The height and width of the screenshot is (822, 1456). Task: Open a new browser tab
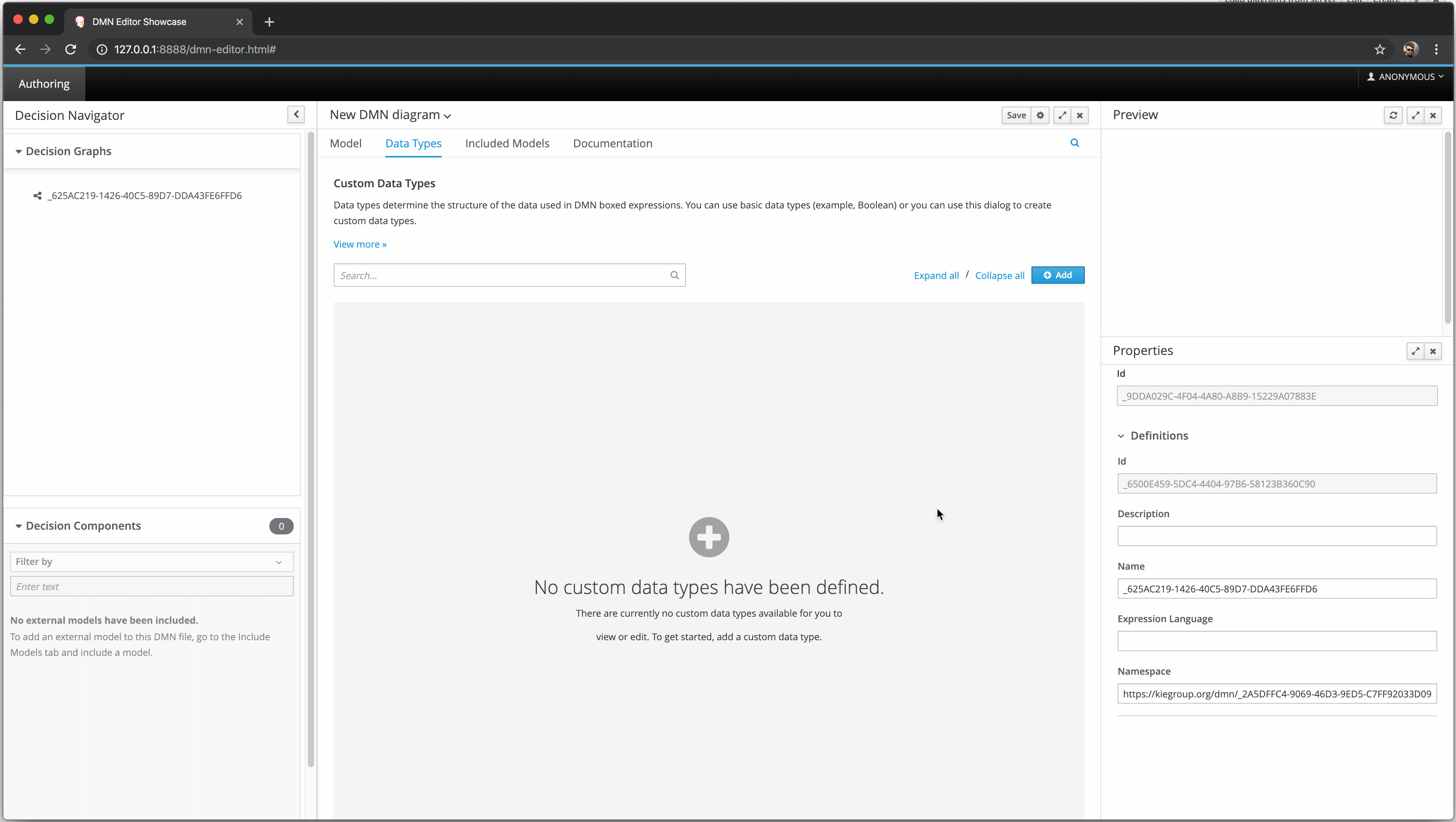coord(269,22)
